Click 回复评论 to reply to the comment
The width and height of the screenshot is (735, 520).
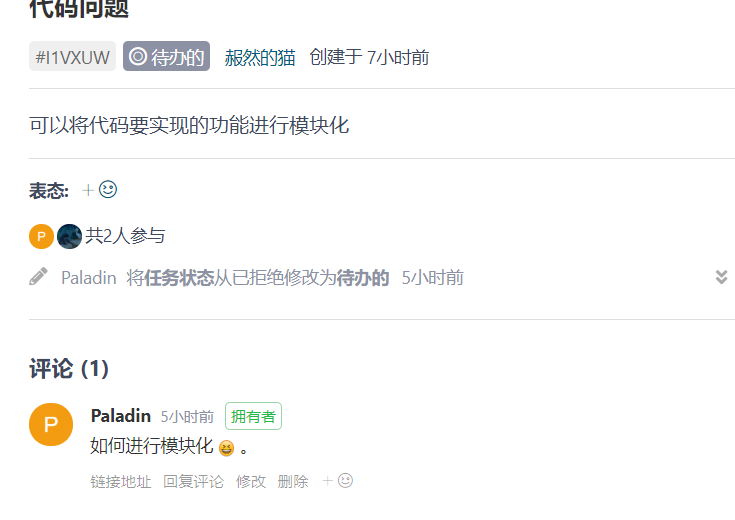pyautogui.click(x=194, y=482)
